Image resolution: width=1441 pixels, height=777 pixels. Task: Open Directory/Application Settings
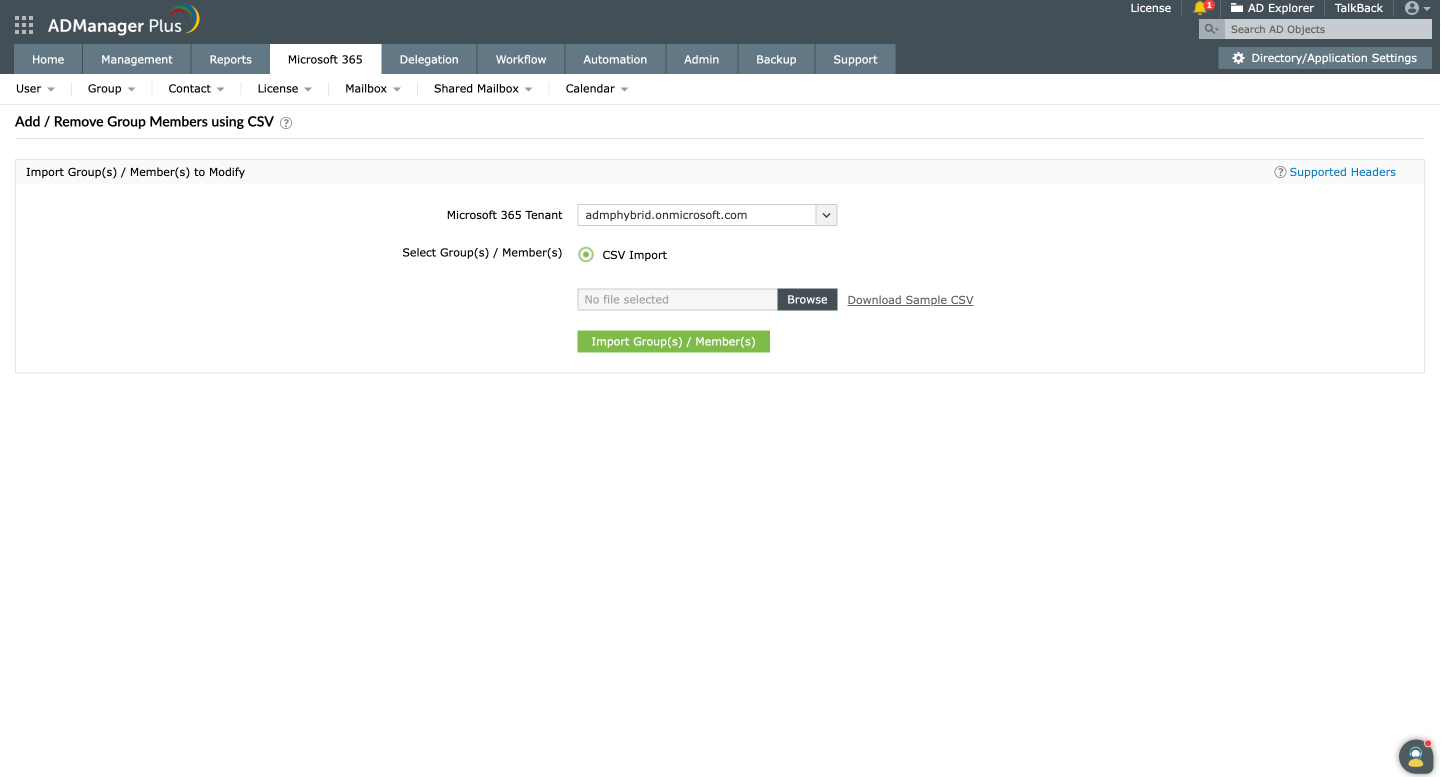point(1325,58)
